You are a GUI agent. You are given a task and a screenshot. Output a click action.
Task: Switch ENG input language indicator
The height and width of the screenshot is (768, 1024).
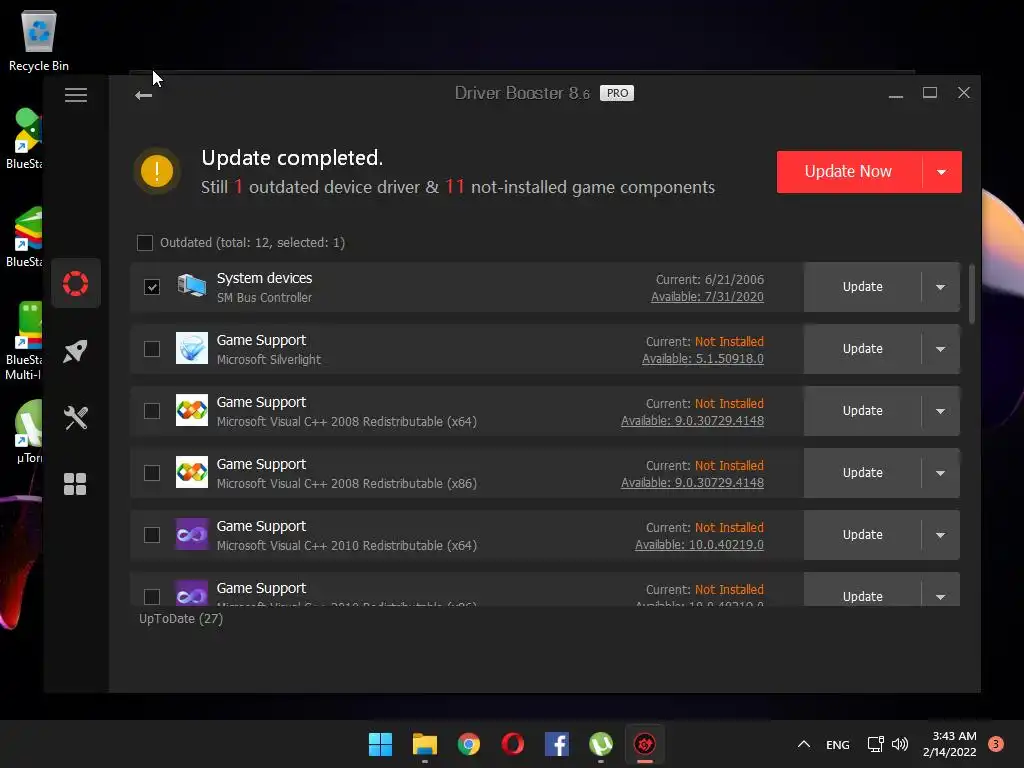click(x=838, y=744)
